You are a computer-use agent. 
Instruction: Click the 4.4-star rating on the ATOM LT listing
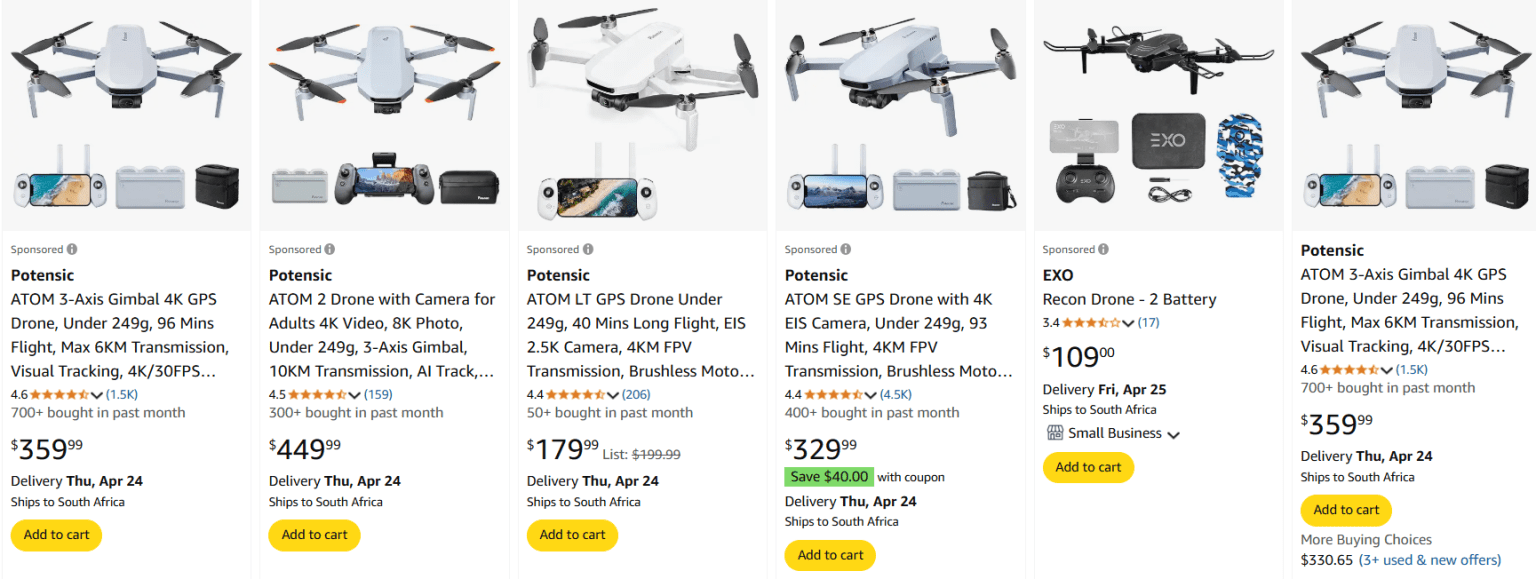(573, 394)
